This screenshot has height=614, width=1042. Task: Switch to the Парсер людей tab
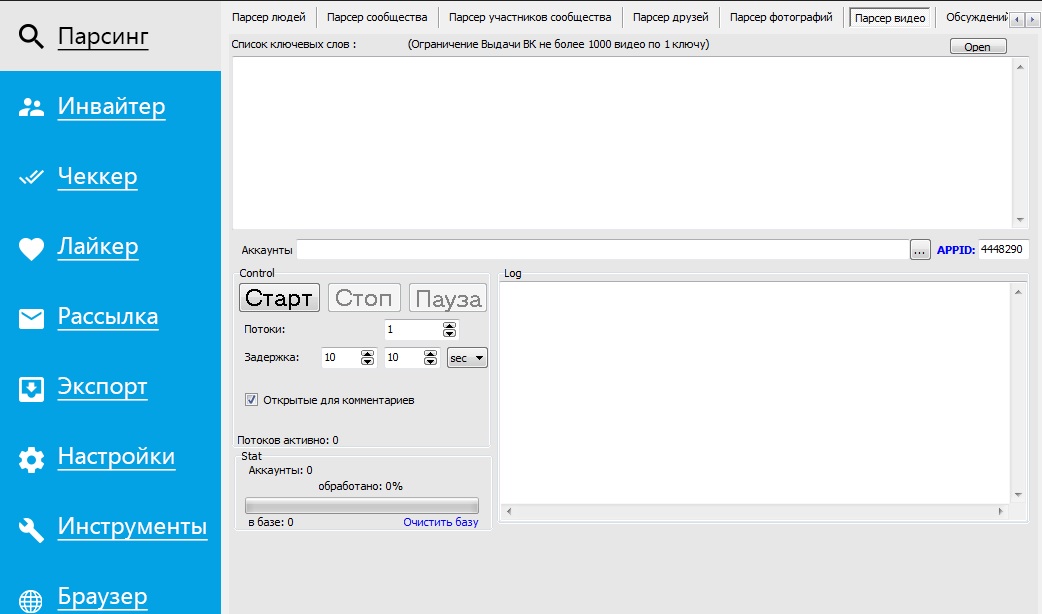pyautogui.click(x=268, y=17)
